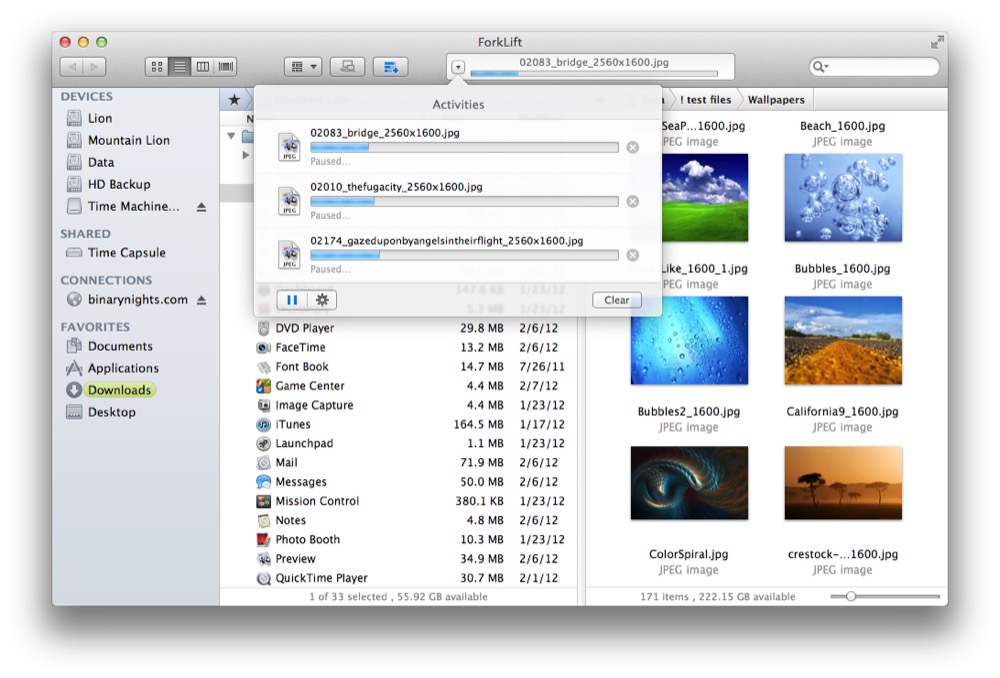Cancel the 02010_thefugacity transfer
Screen dimensions: 1000x678
tap(632, 201)
